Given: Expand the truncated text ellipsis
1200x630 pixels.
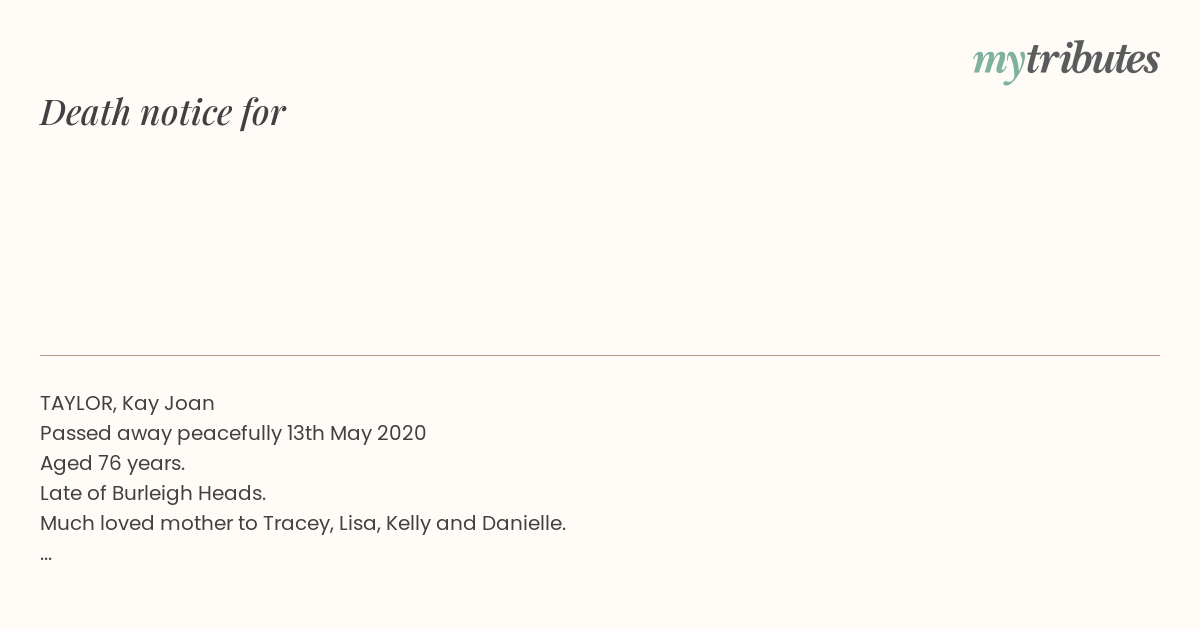Looking at the screenshot, I should point(46,557).
